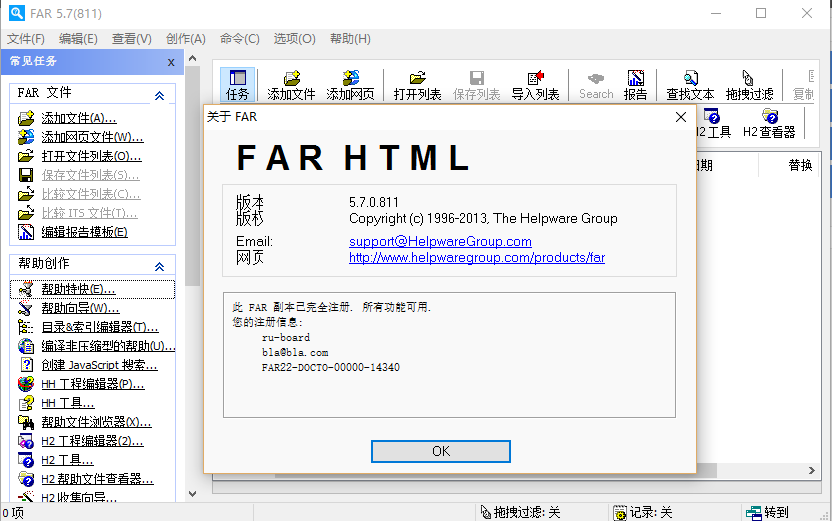
Task: Open the helpwaregroup.com products webpage link
Action: 476,258
